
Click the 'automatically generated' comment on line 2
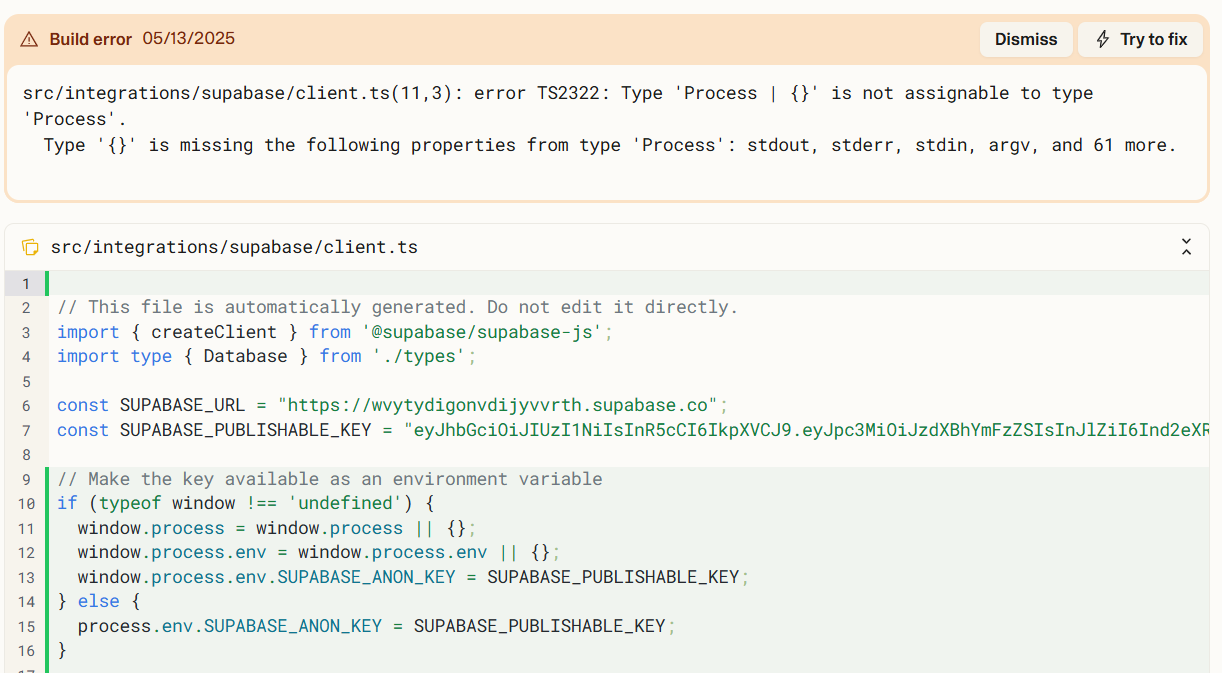tap(397, 307)
